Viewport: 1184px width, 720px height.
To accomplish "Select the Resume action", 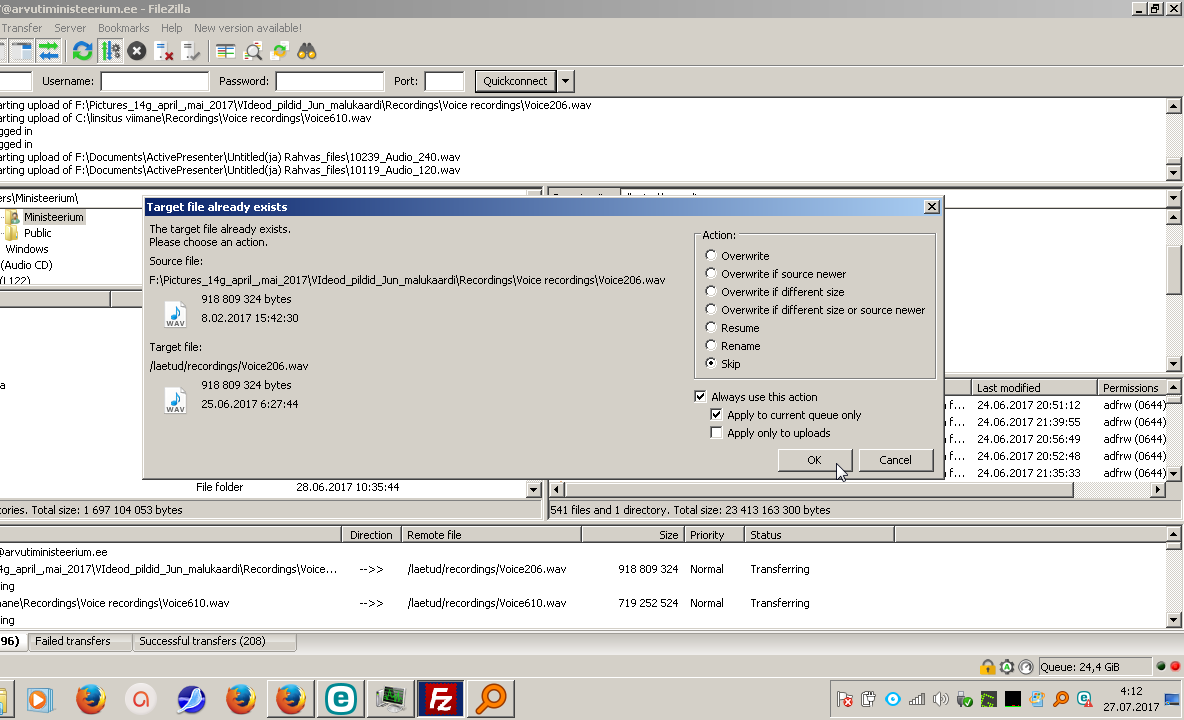I will [712, 328].
